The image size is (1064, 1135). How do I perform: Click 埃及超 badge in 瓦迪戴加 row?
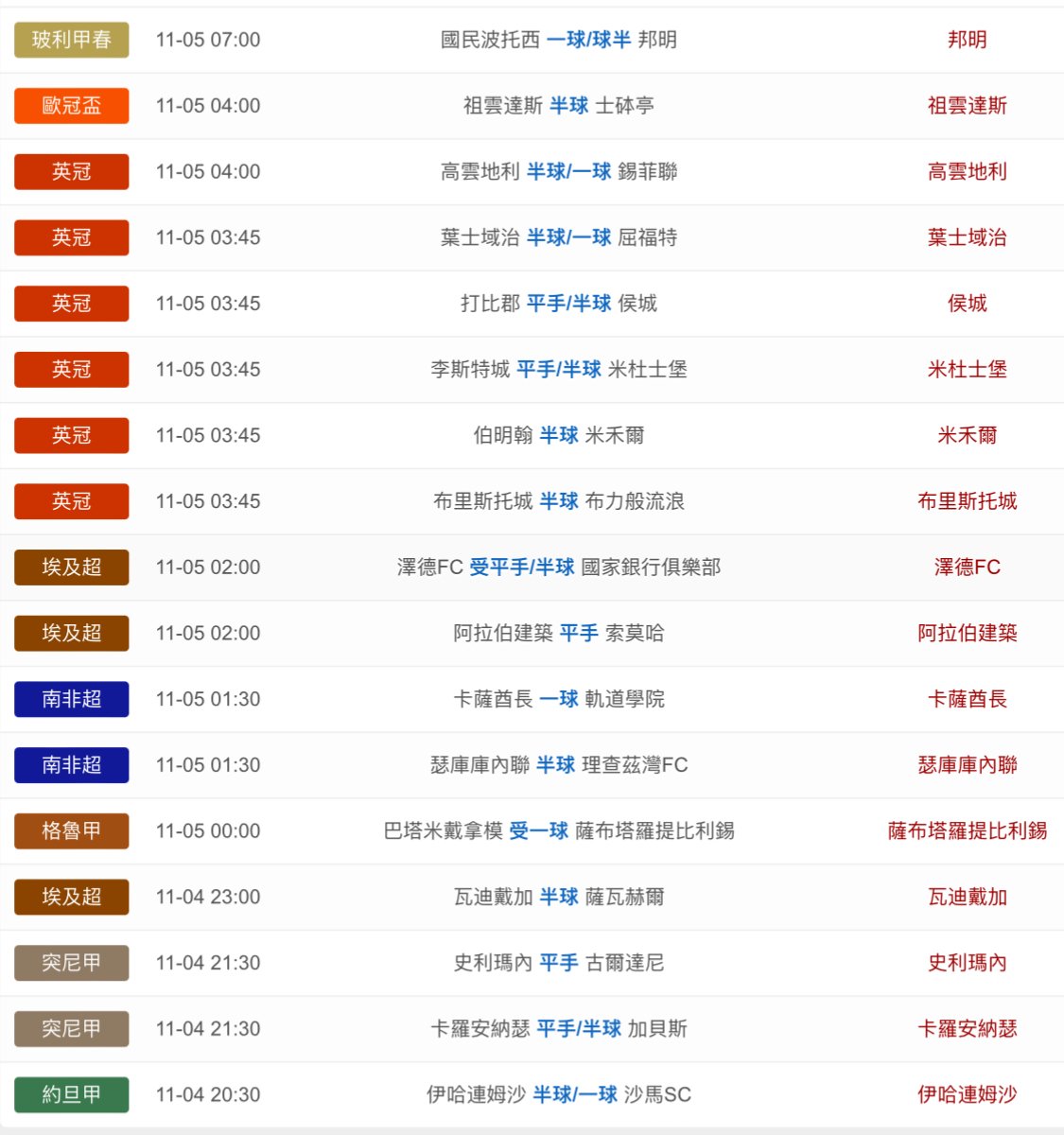[x=71, y=898]
